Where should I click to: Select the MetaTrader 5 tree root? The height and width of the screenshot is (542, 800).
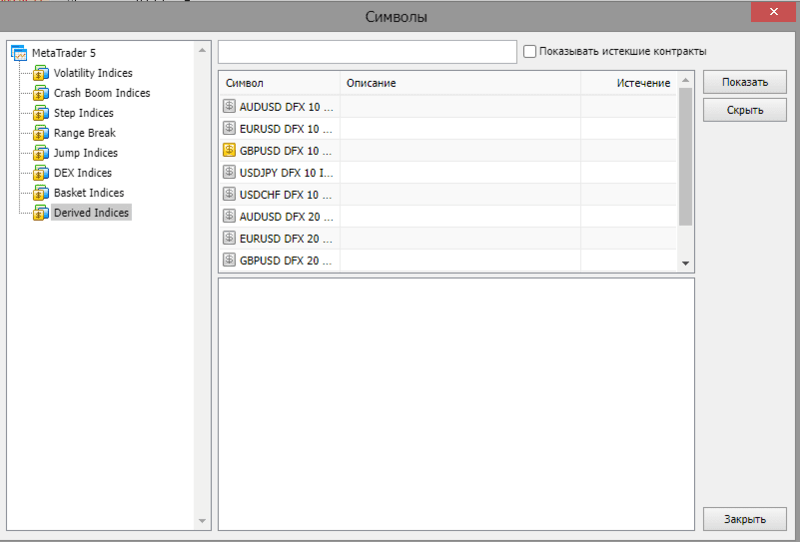[x=63, y=53]
